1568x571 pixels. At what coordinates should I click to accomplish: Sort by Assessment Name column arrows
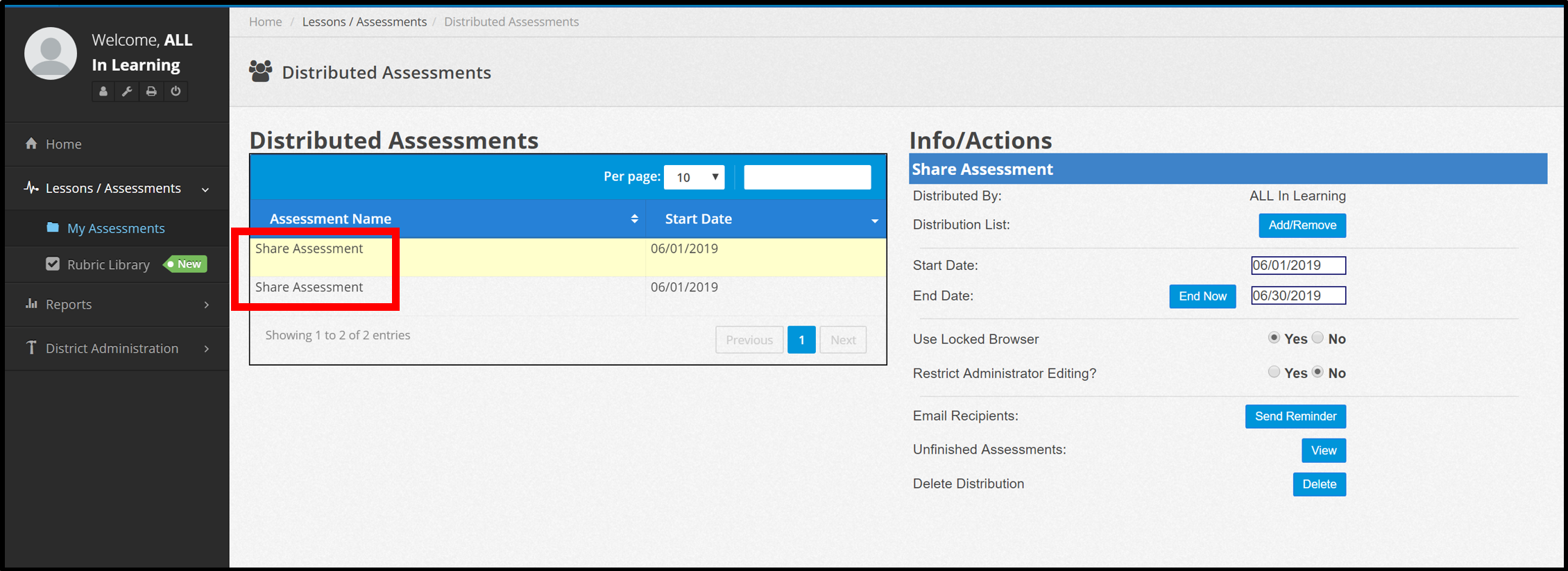(x=634, y=219)
